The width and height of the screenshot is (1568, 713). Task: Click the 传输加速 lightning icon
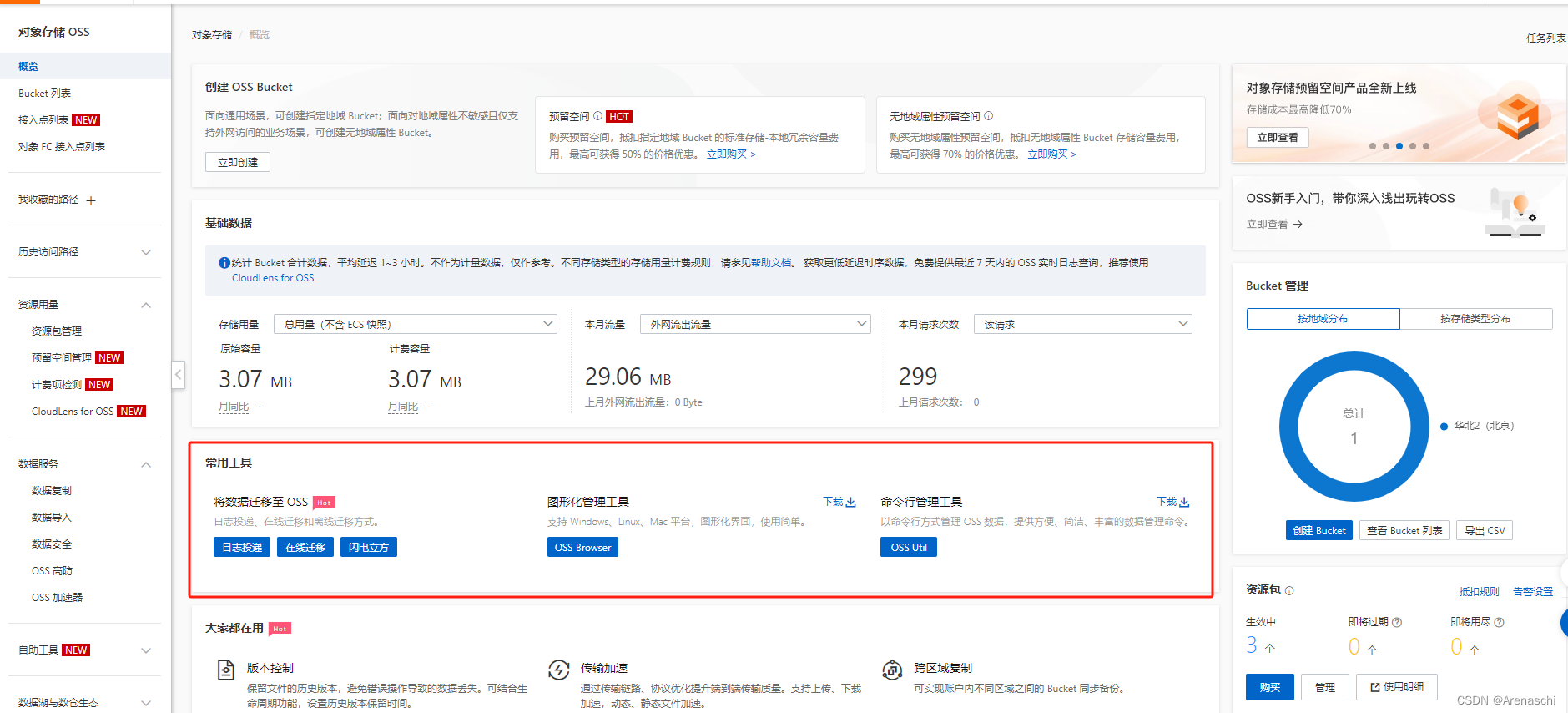point(559,670)
